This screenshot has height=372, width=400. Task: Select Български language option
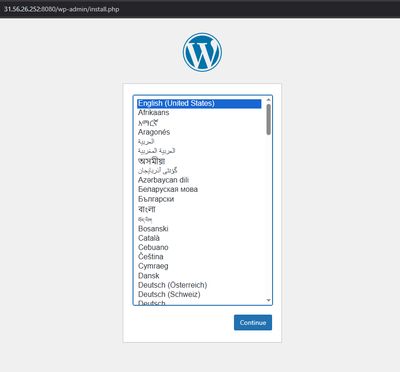[x=199, y=199]
